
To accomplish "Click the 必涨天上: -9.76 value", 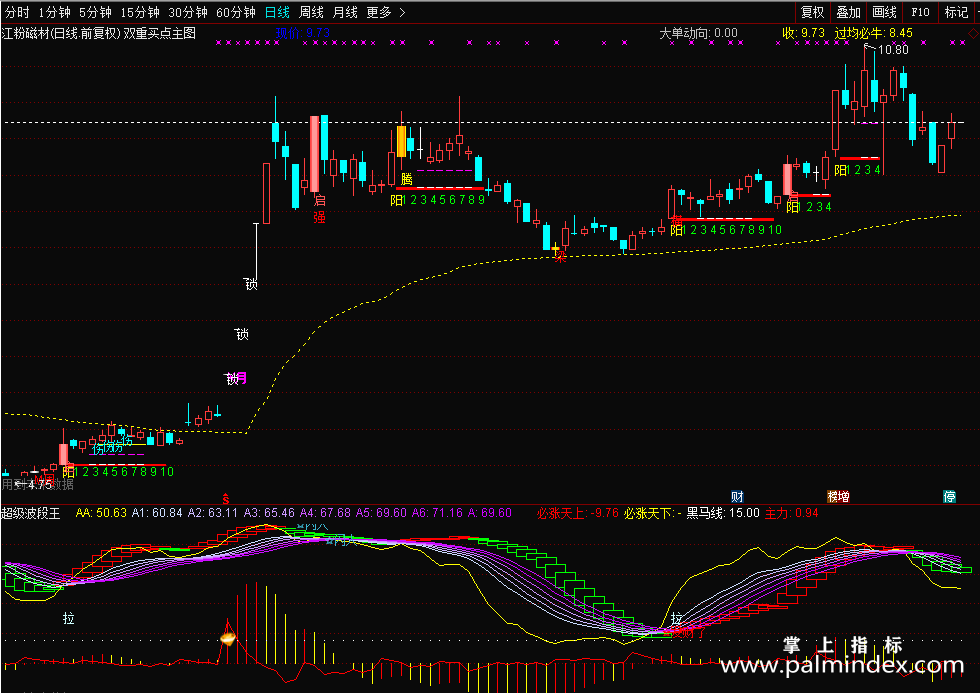I will click(578, 513).
